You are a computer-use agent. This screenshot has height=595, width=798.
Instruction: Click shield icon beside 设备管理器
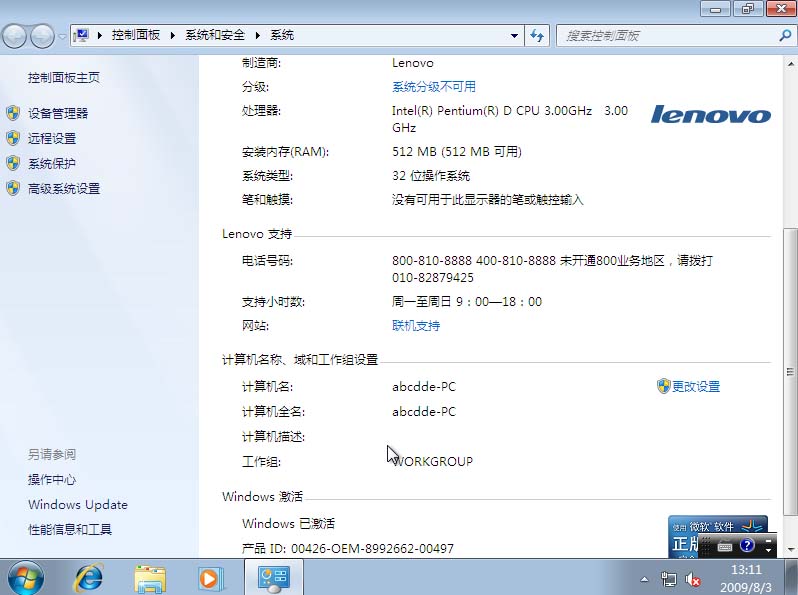(x=13, y=113)
